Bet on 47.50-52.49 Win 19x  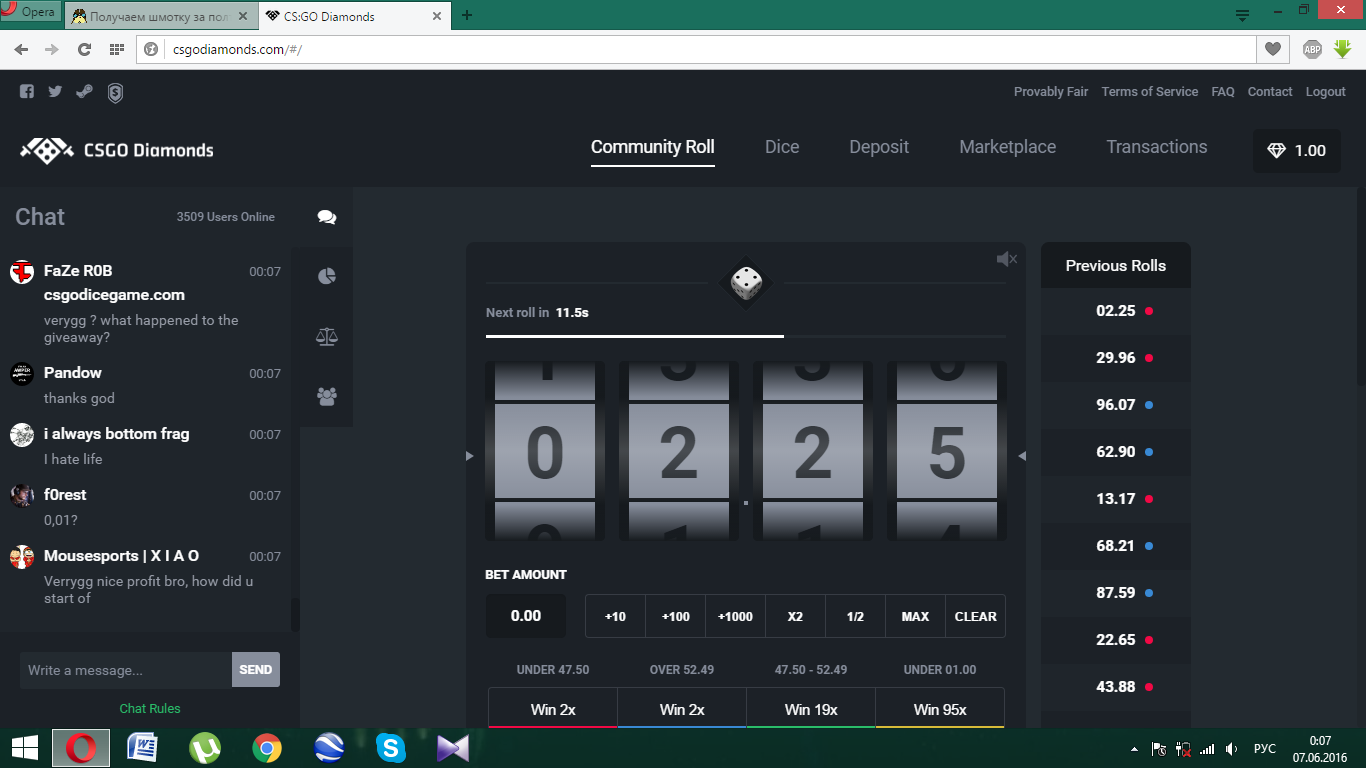tap(811, 708)
